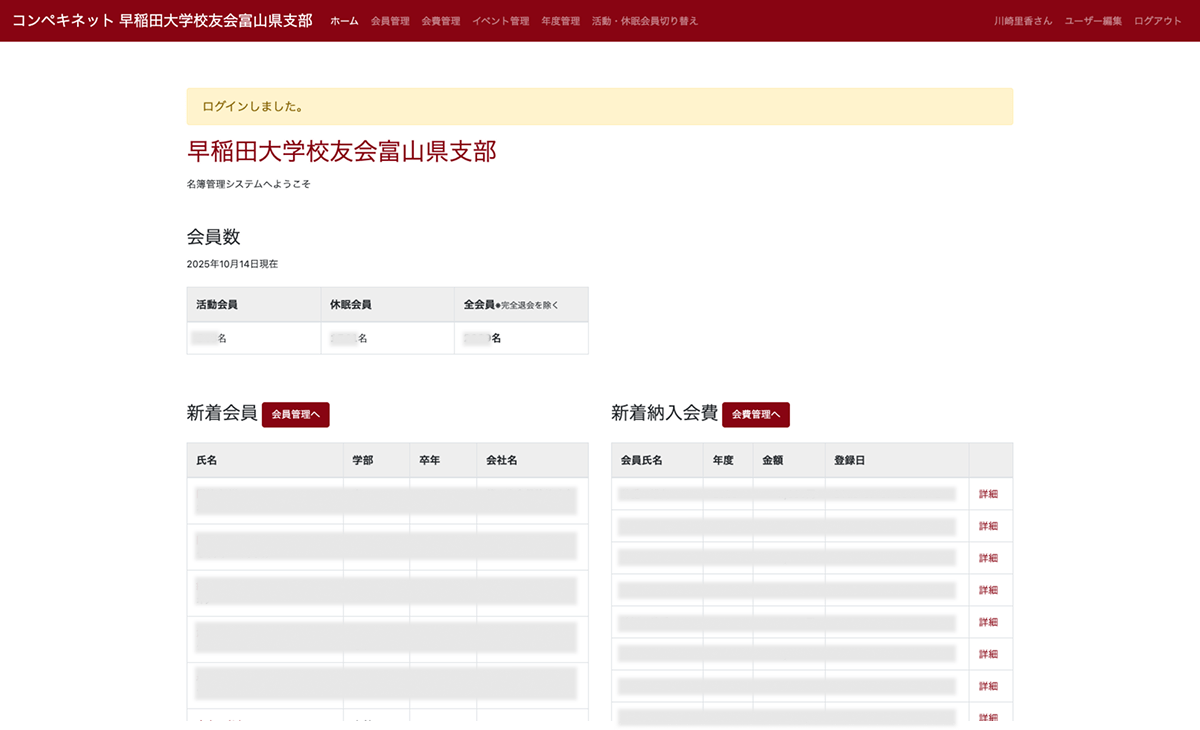Open 詳細 for the fifth 新着納入会費 row
Viewport: 1200px width, 730px height.
click(x=988, y=622)
